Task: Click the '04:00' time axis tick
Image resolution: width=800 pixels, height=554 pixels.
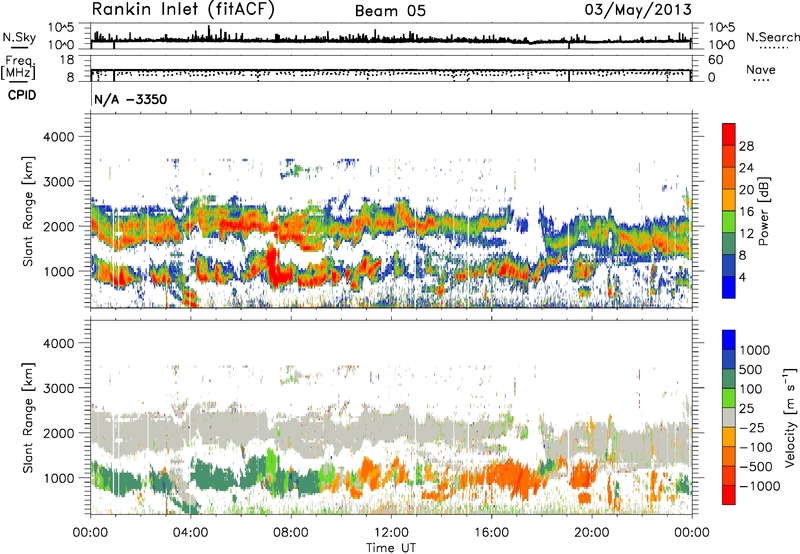Action: point(190,533)
